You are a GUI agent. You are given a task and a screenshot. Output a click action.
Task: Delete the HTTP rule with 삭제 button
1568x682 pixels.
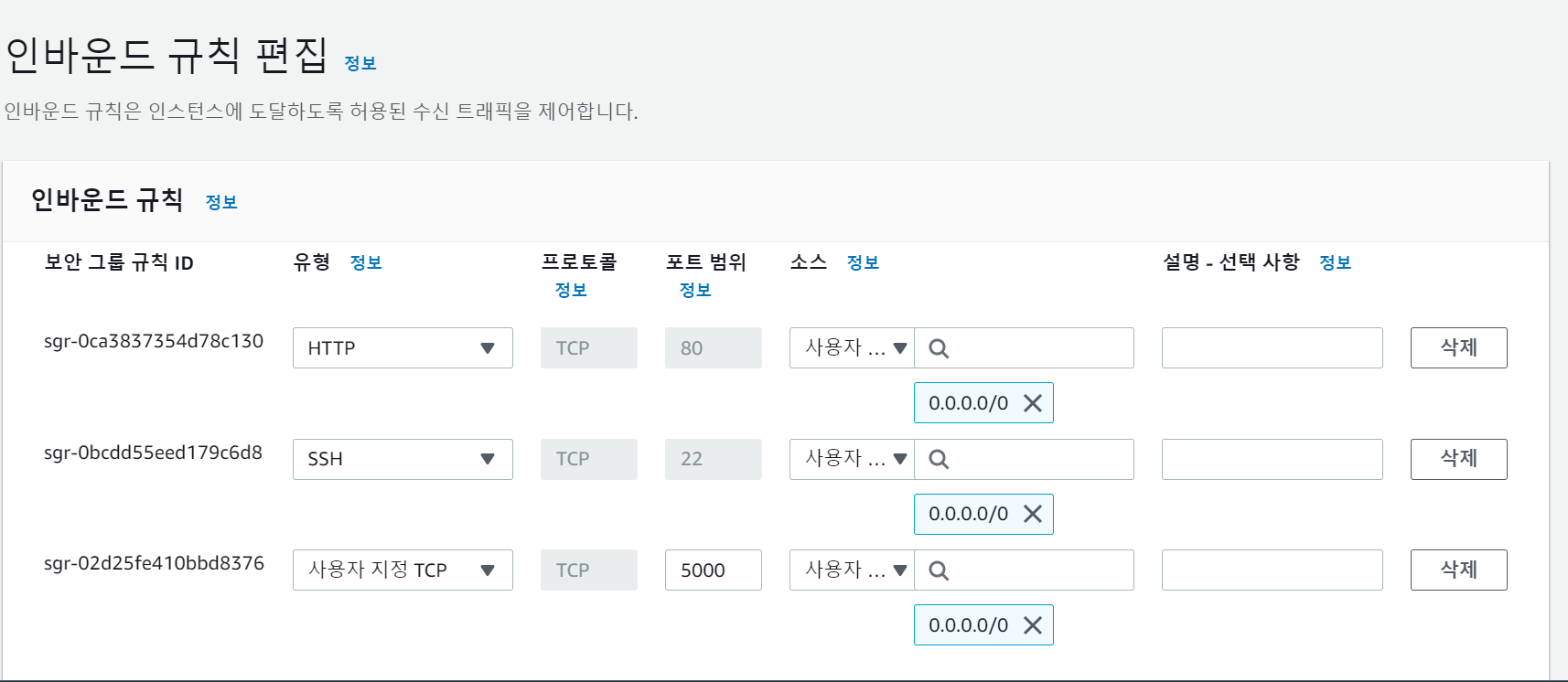(x=1458, y=347)
